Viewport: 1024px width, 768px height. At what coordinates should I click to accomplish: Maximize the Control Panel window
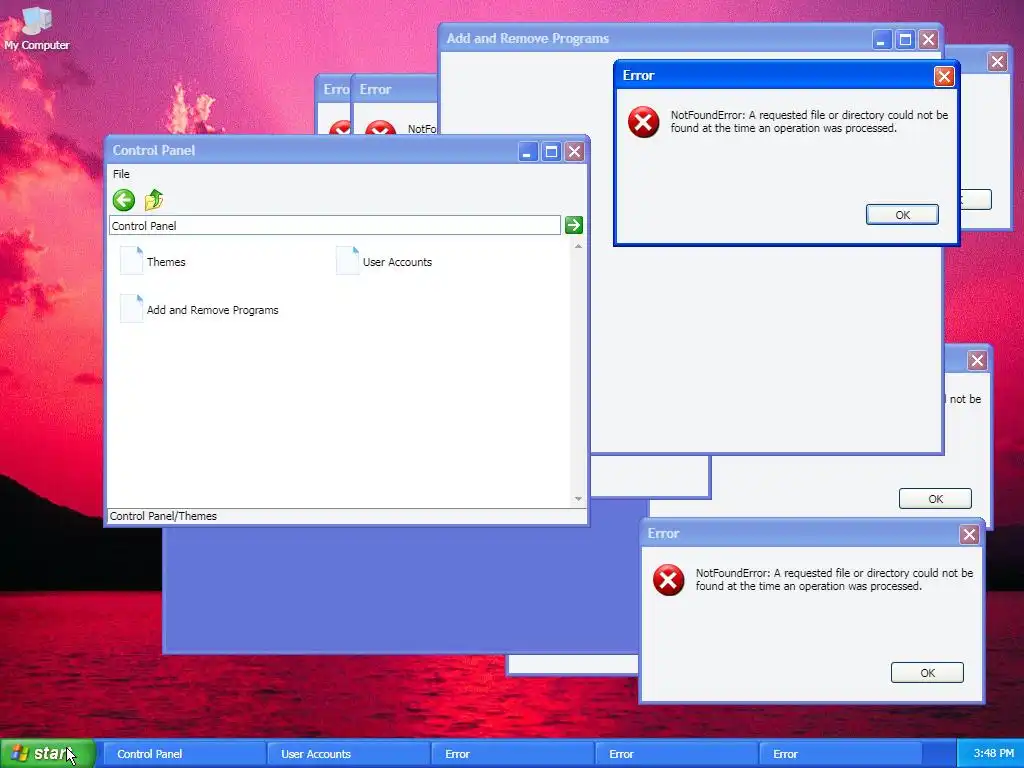pyautogui.click(x=551, y=152)
